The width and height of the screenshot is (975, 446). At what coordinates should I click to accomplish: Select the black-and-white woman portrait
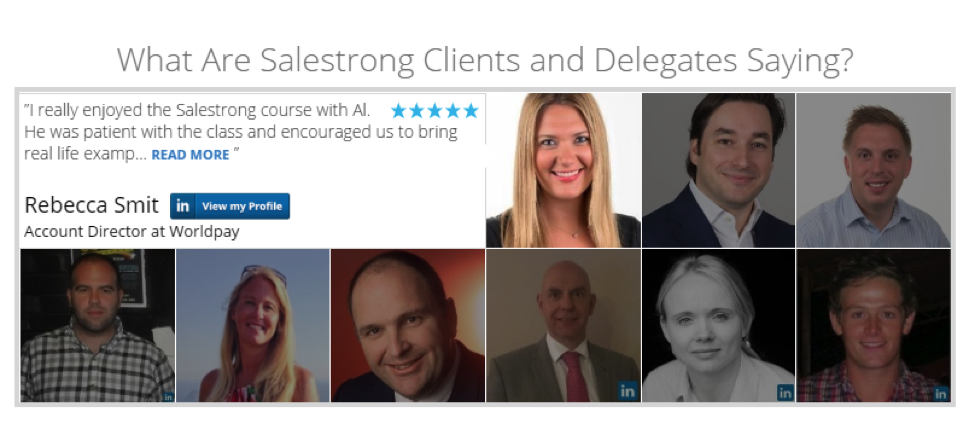pyautogui.click(x=718, y=325)
